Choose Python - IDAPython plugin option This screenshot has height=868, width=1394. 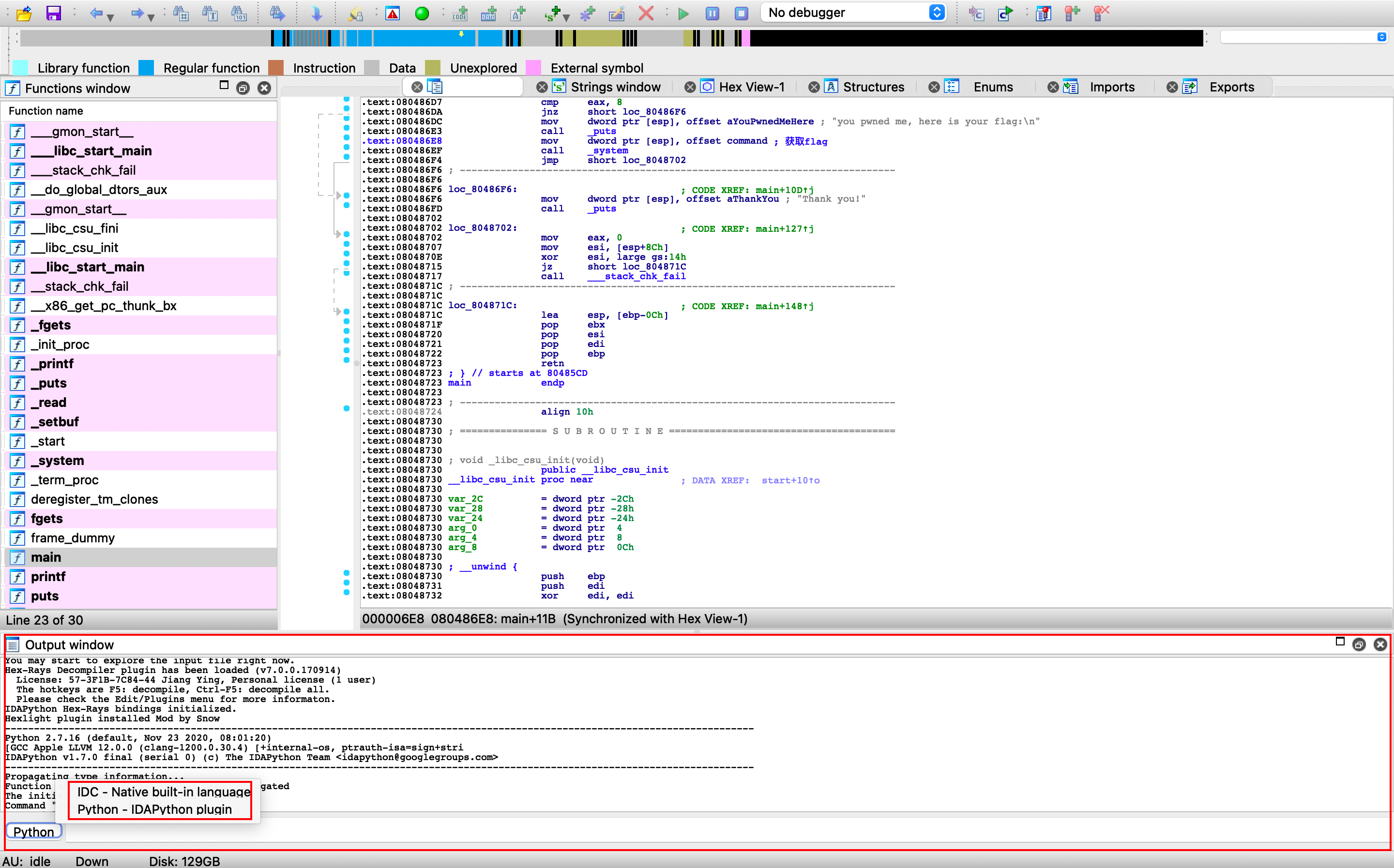coord(154,809)
